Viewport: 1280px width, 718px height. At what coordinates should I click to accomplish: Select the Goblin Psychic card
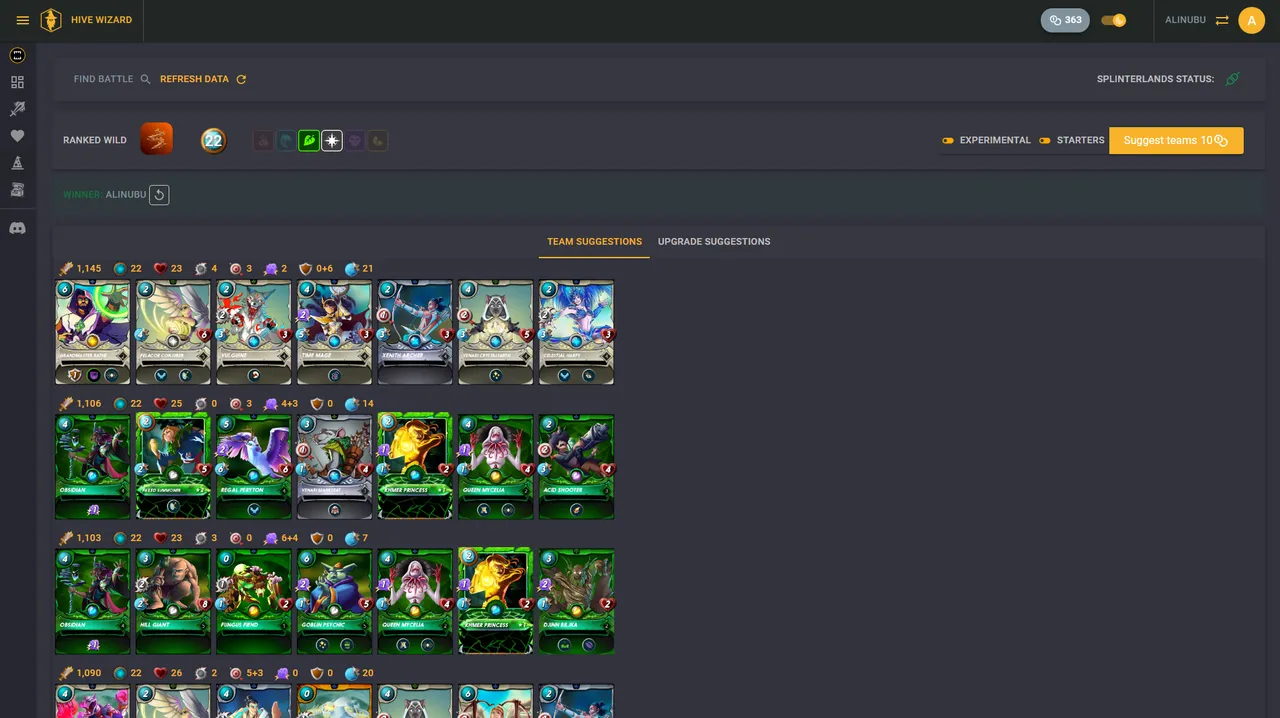tap(334, 601)
